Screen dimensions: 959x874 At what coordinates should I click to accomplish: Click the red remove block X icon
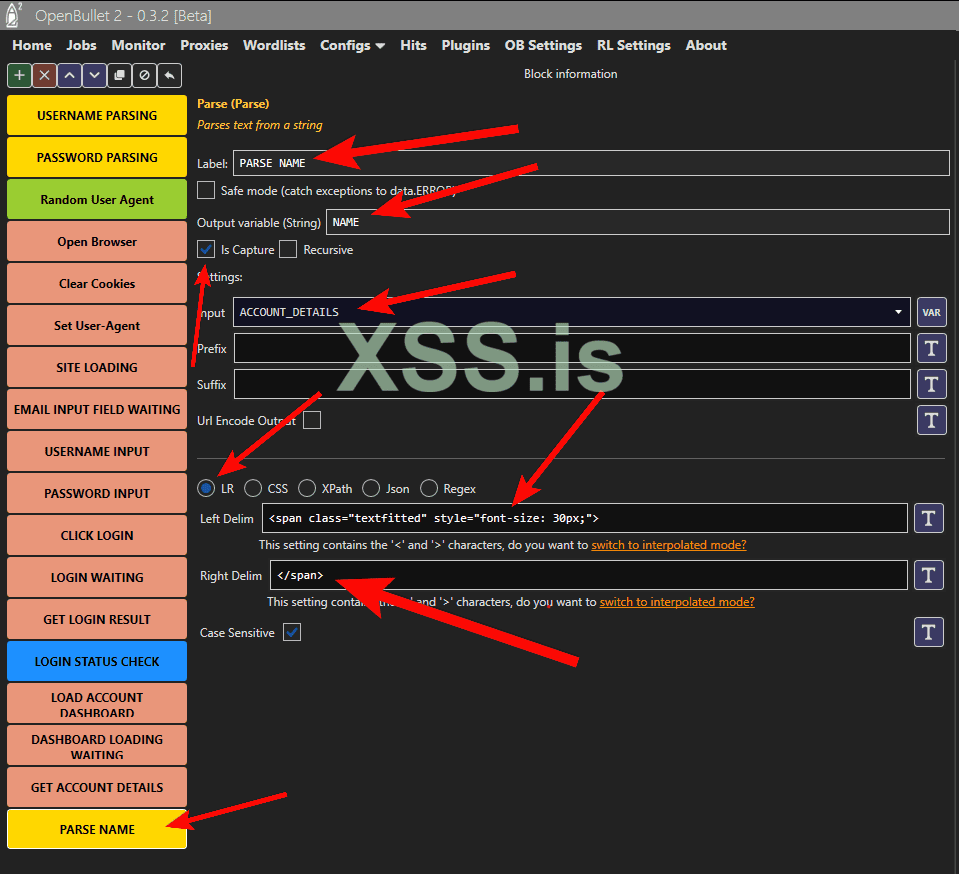click(45, 75)
